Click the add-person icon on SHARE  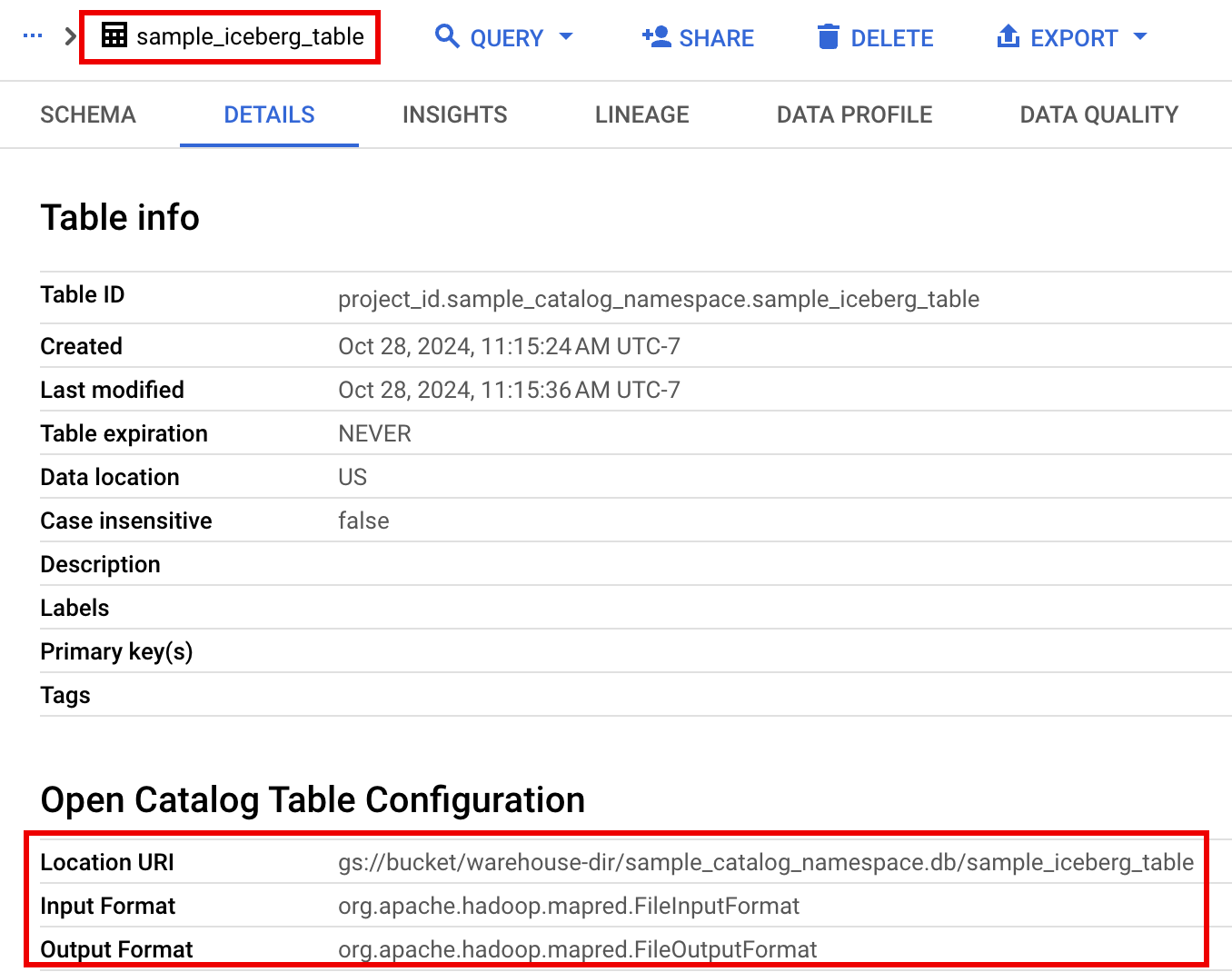pos(654,37)
